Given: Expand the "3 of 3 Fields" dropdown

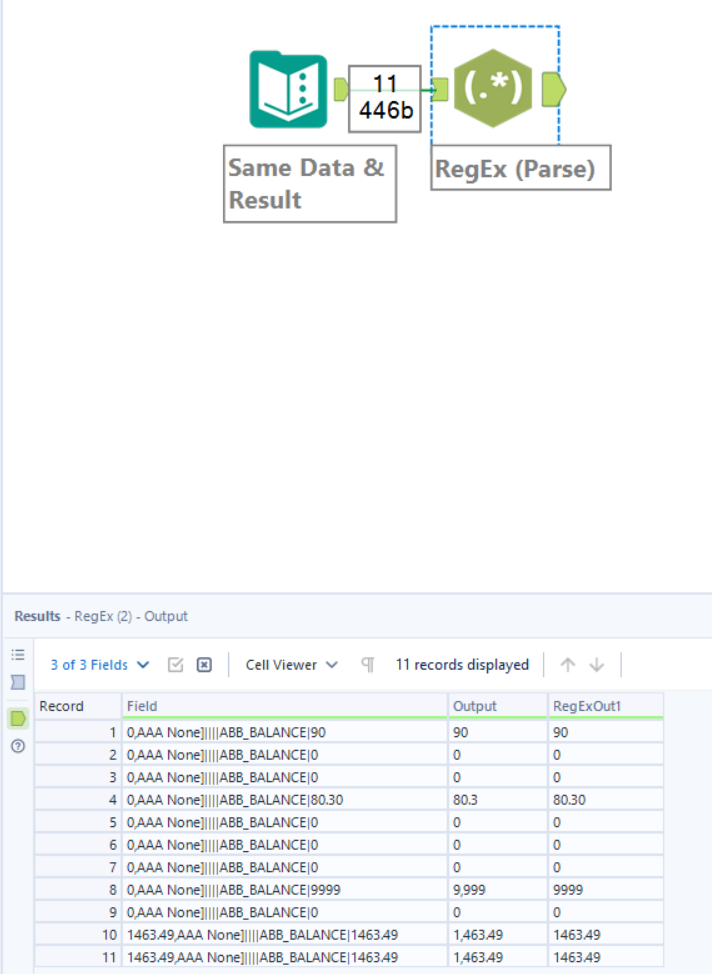Looking at the screenshot, I should pos(100,665).
